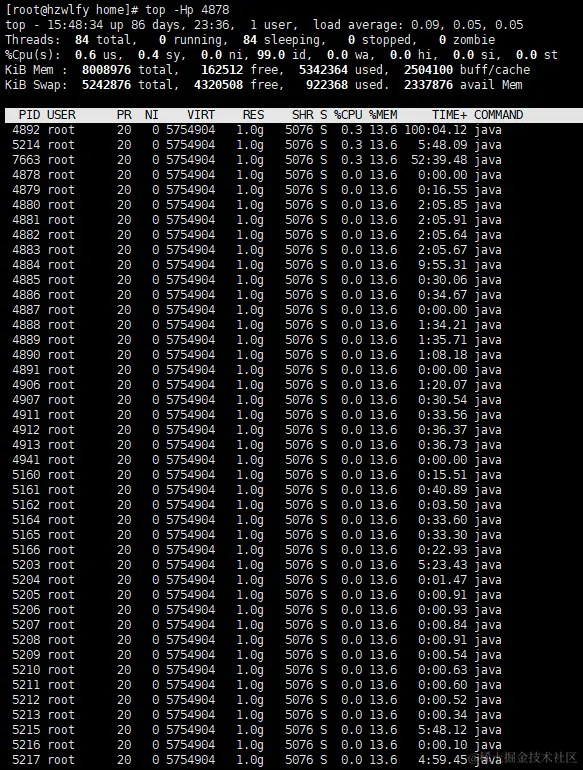This screenshot has height=770, width=583.
Task: Click the Mem used value 5342364
Action: point(323,70)
